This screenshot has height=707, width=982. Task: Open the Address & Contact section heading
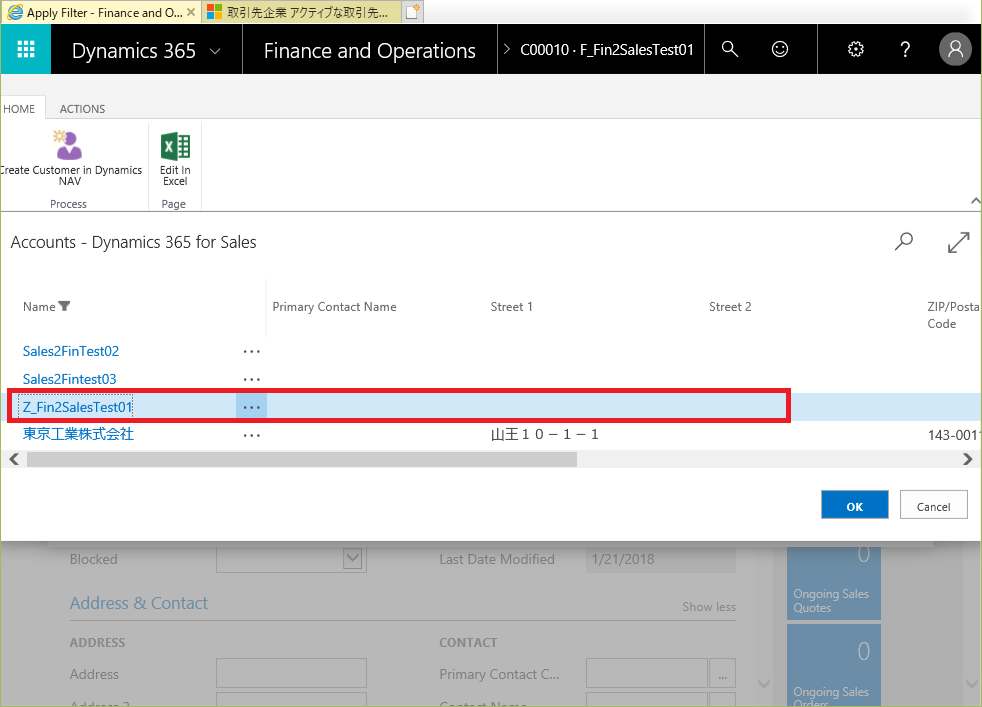(138, 603)
